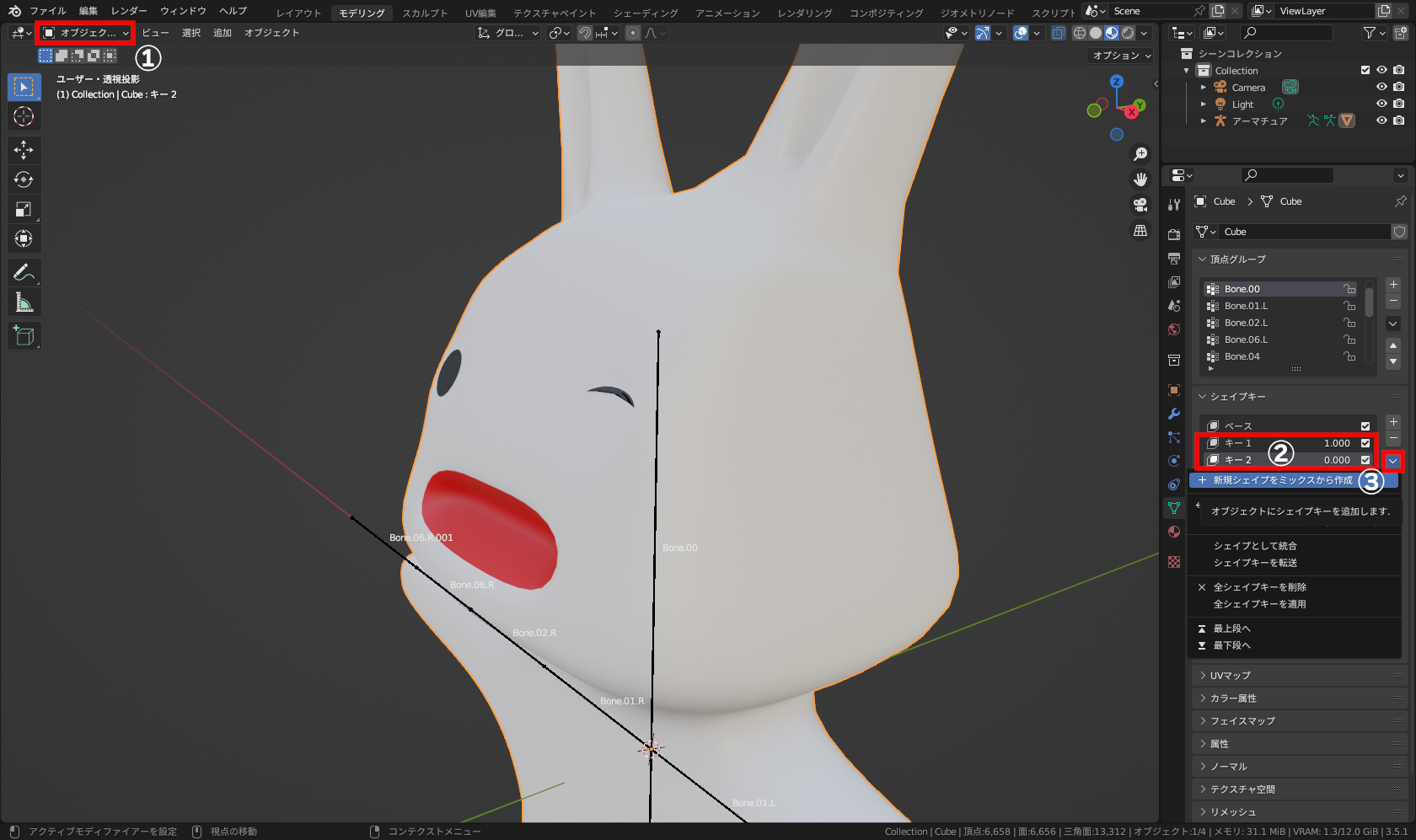1416x840 pixels.
Task: Pick the combined Transform tool
Action: pyautogui.click(x=24, y=238)
